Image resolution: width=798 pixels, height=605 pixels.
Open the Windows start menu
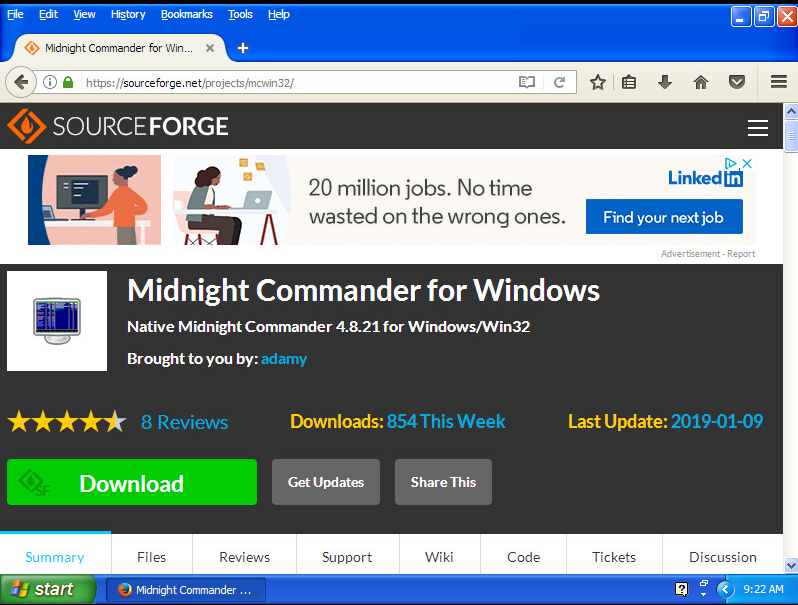pos(47,590)
